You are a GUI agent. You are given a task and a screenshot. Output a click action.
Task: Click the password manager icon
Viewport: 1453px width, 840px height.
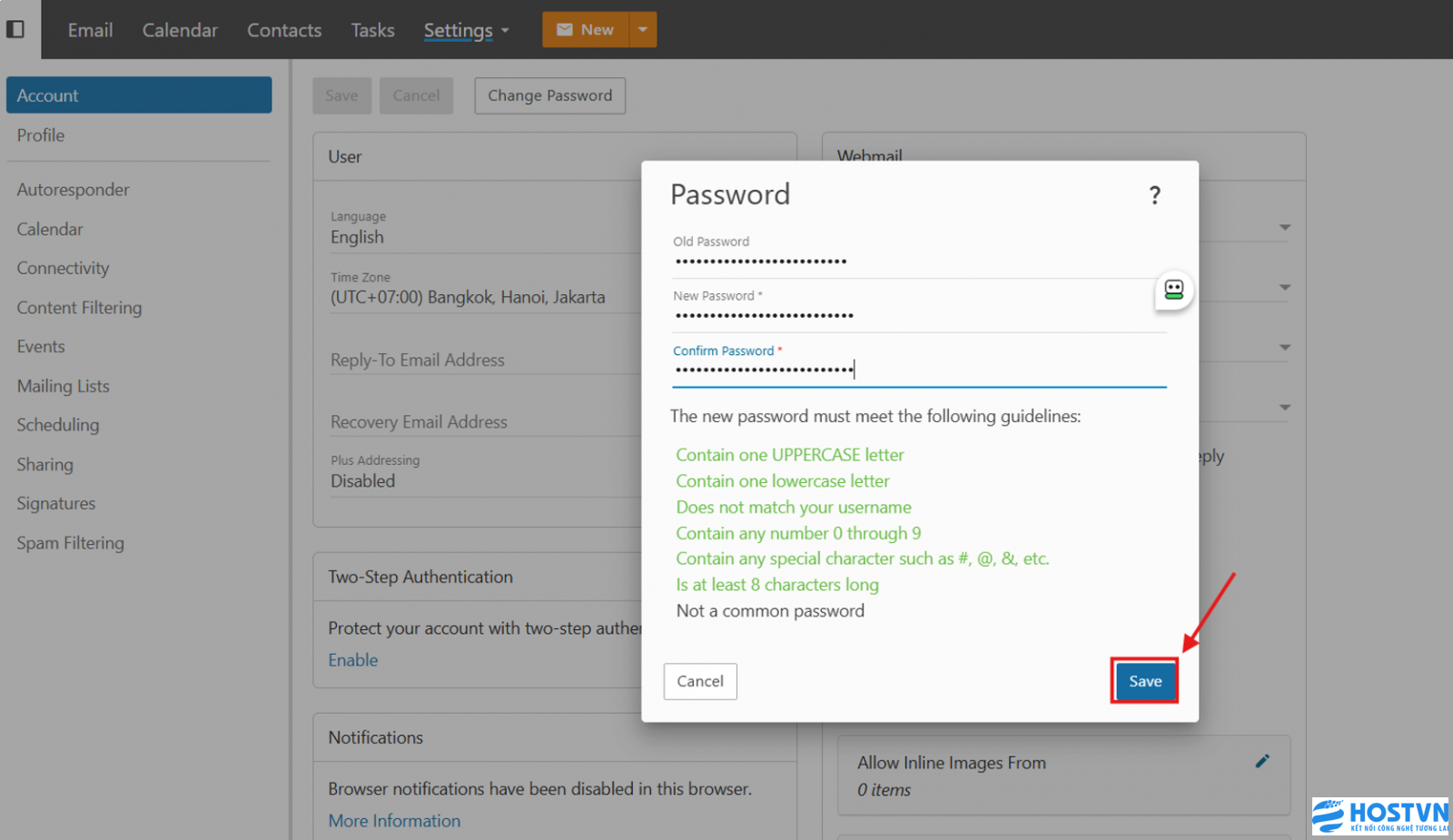(x=1173, y=290)
